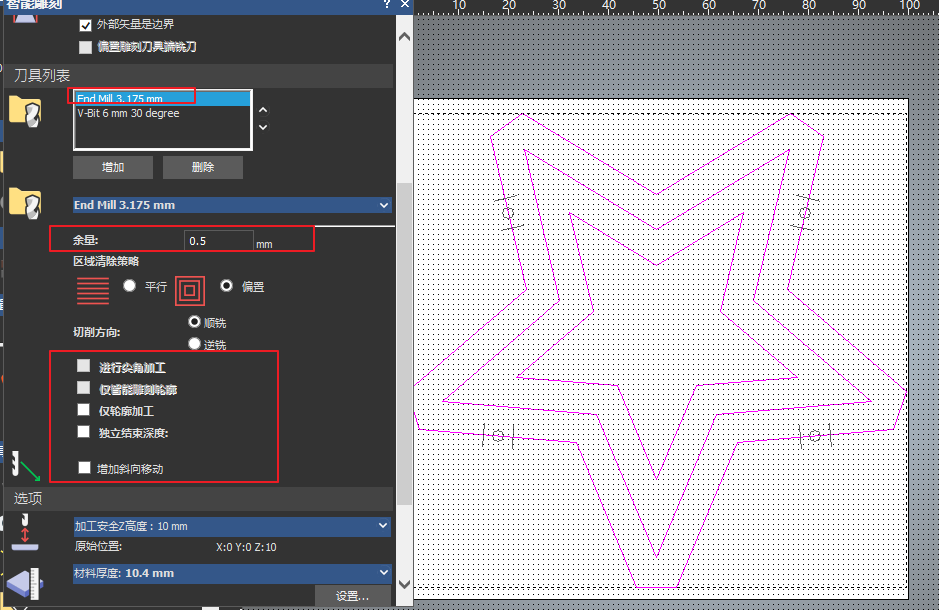Click panel scrollbar down arrow
Image resolution: width=939 pixels, height=610 pixels.
[x=405, y=584]
